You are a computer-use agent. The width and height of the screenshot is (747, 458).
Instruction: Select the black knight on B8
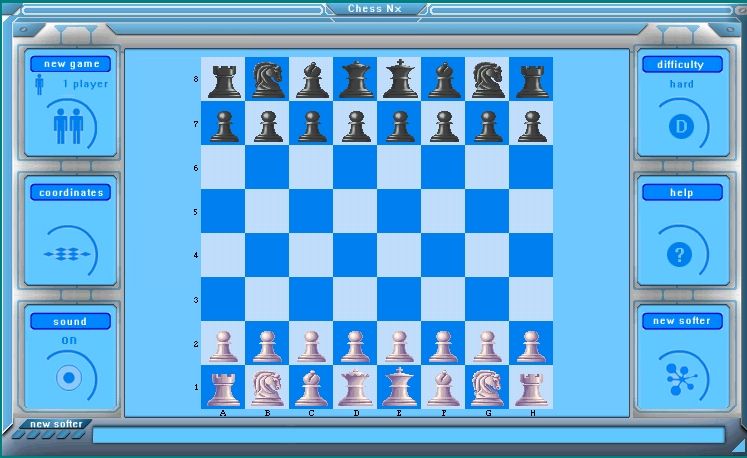[x=267, y=79]
